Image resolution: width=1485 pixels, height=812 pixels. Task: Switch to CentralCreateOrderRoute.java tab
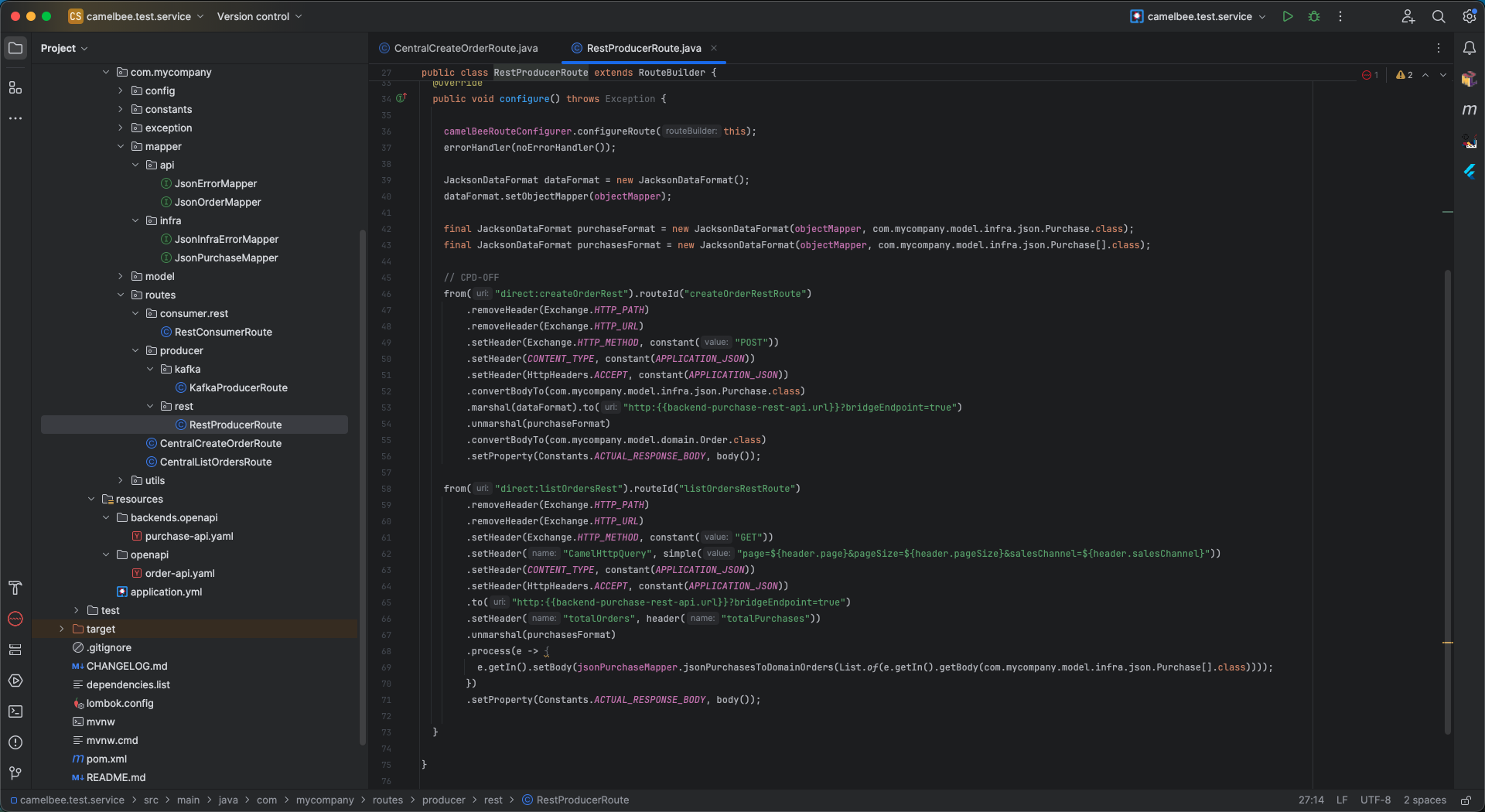coord(466,48)
